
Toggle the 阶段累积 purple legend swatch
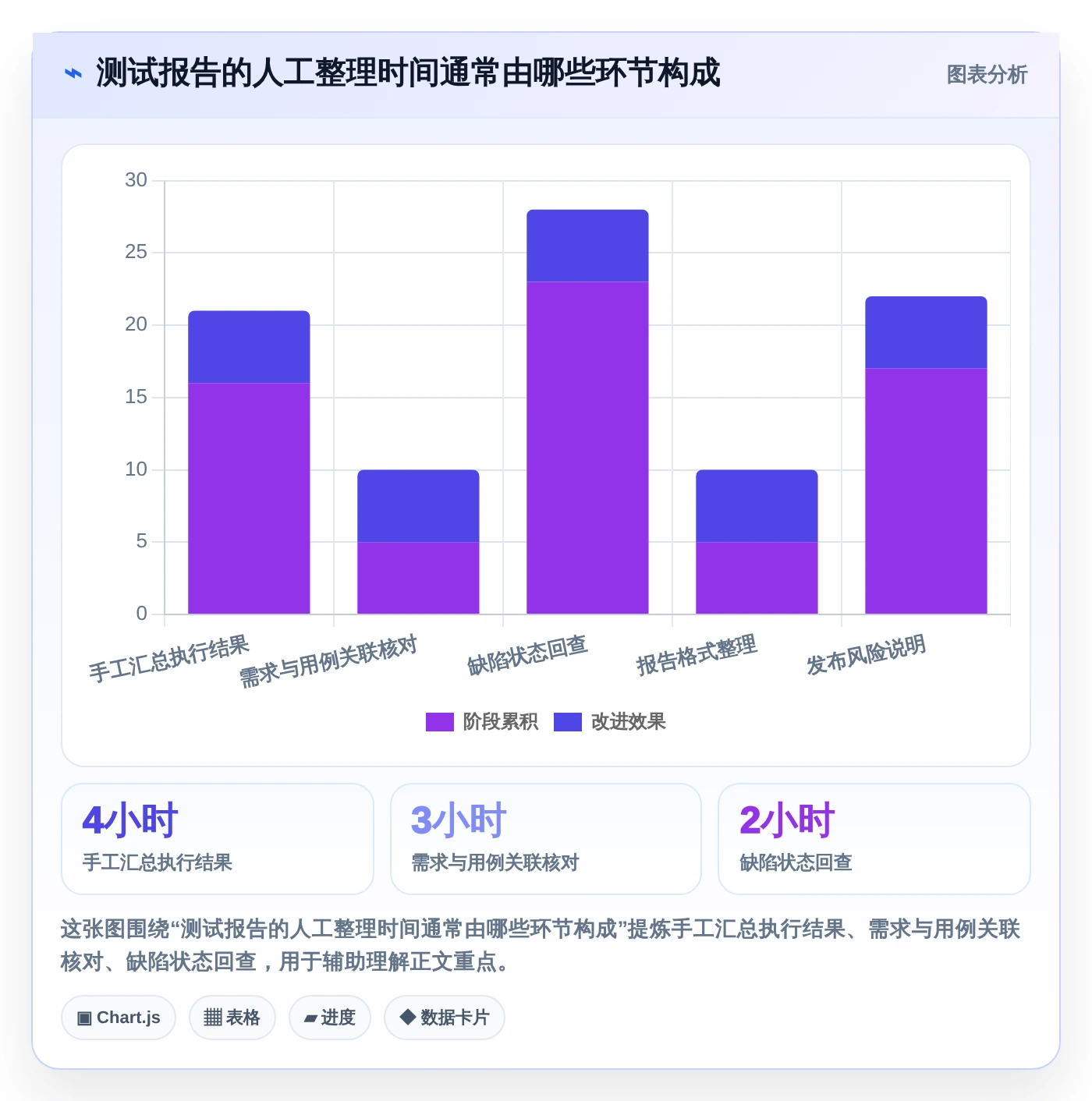pyautogui.click(x=439, y=722)
